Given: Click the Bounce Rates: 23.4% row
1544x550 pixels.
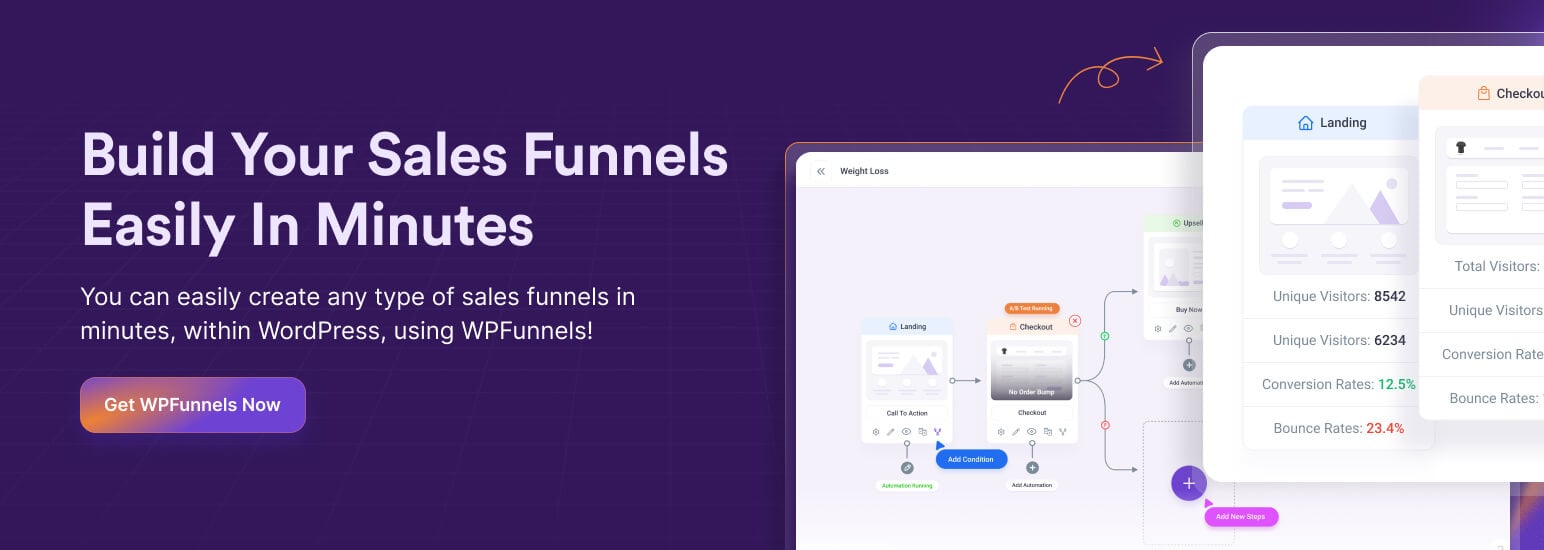Looking at the screenshot, I should (x=1339, y=428).
